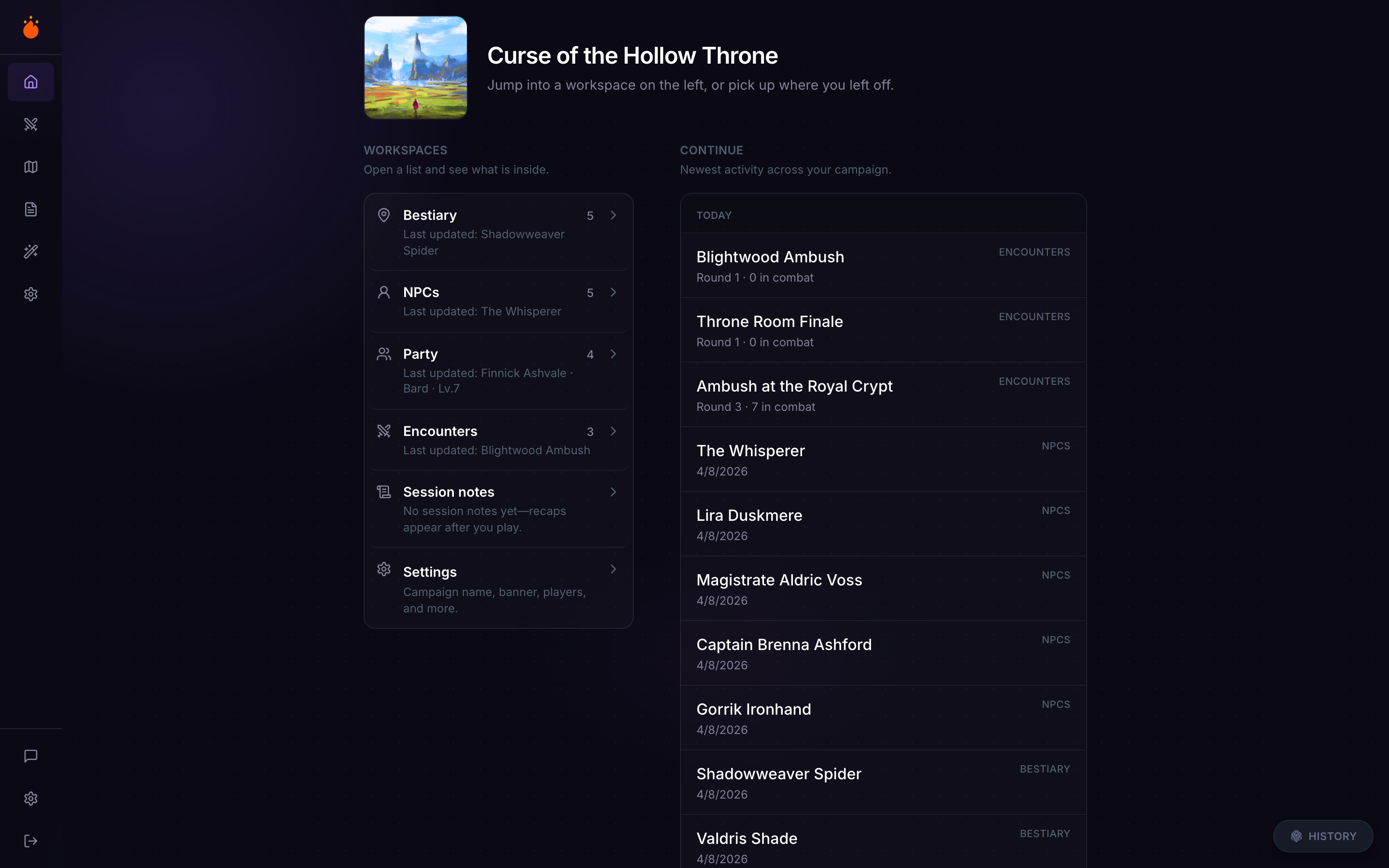Open the document notes sidebar icon
The image size is (1389, 868).
[30, 210]
